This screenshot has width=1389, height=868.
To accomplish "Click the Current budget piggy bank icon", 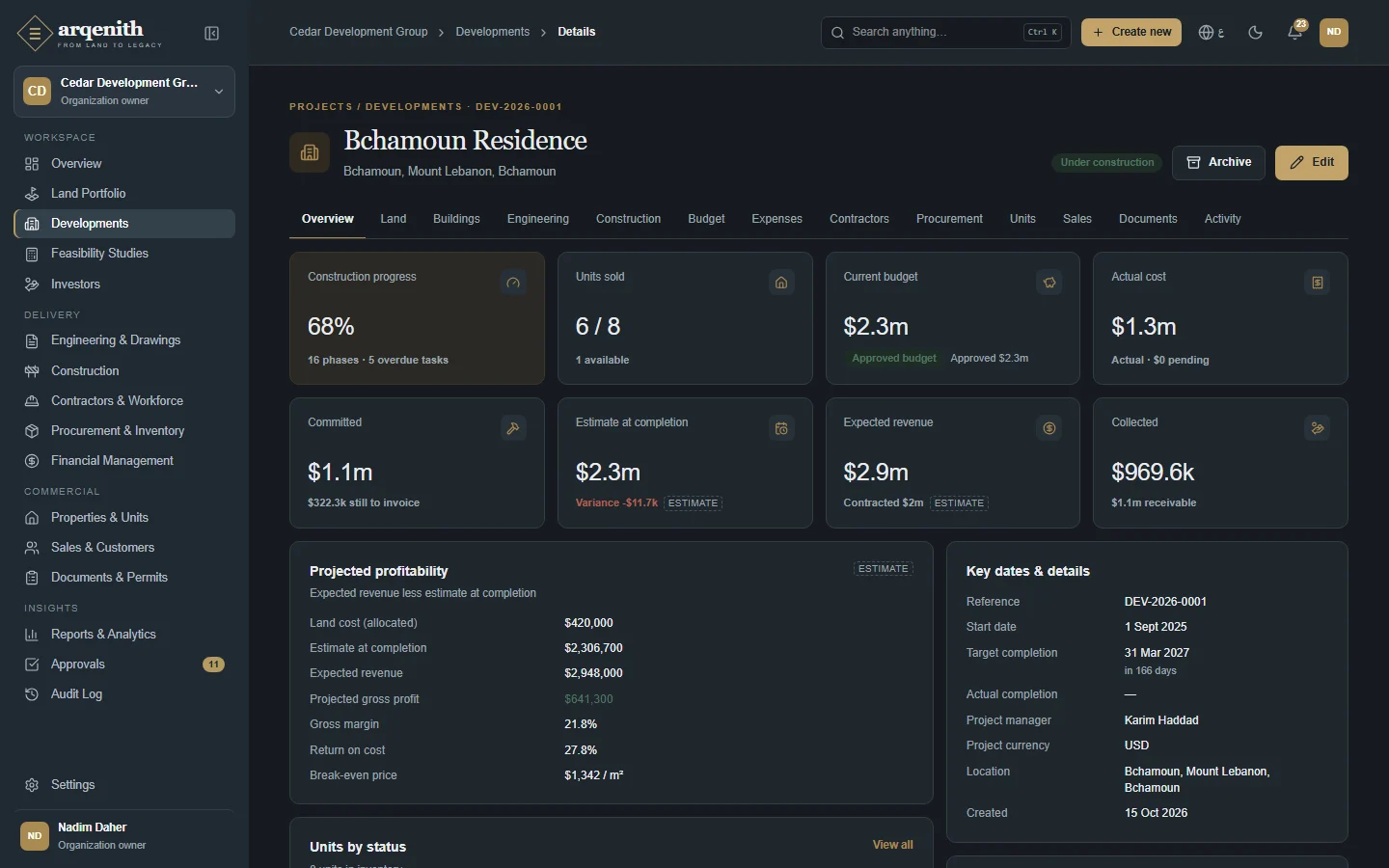I will point(1049,283).
